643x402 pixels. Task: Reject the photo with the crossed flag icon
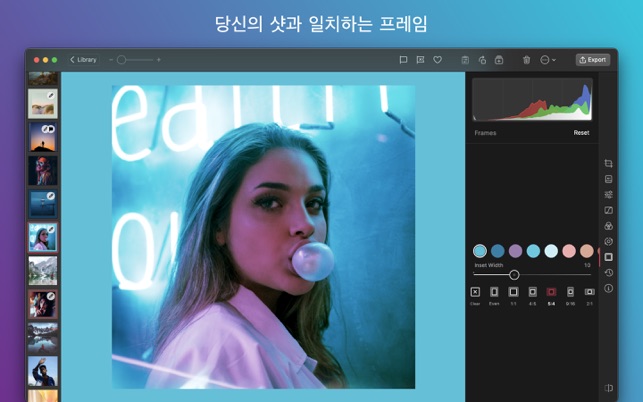pos(420,60)
